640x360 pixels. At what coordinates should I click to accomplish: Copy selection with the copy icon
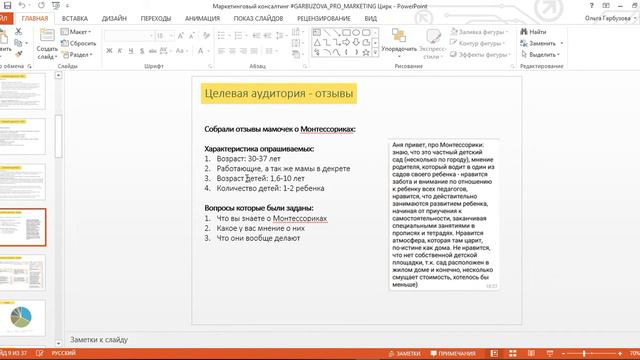tap(18, 43)
